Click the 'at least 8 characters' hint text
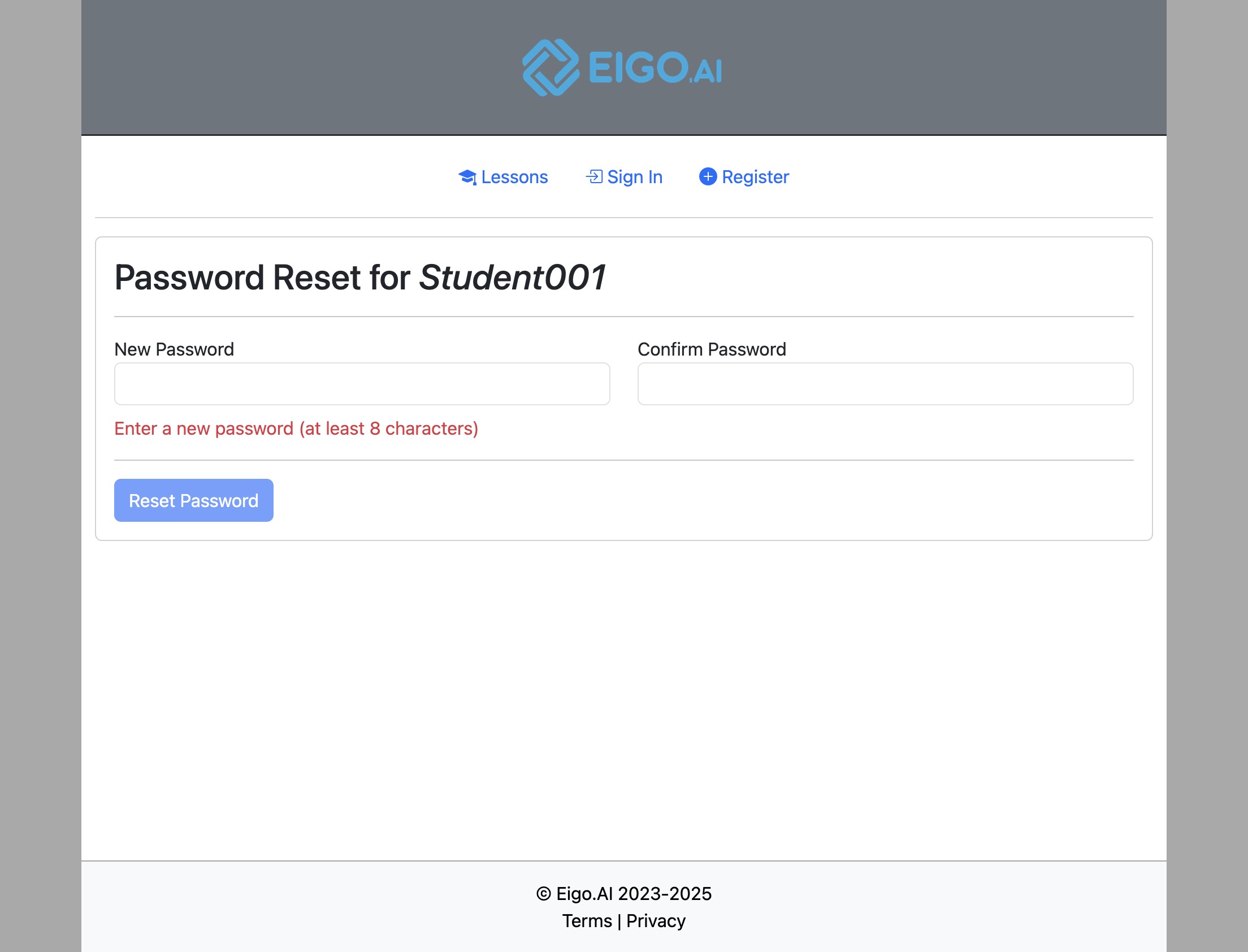 (x=296, y=429)
